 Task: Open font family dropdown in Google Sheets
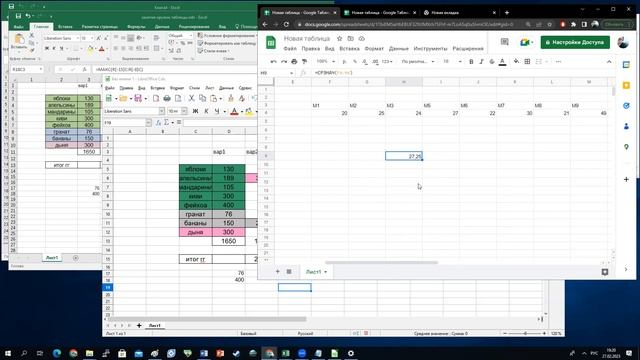pos(418,62)
